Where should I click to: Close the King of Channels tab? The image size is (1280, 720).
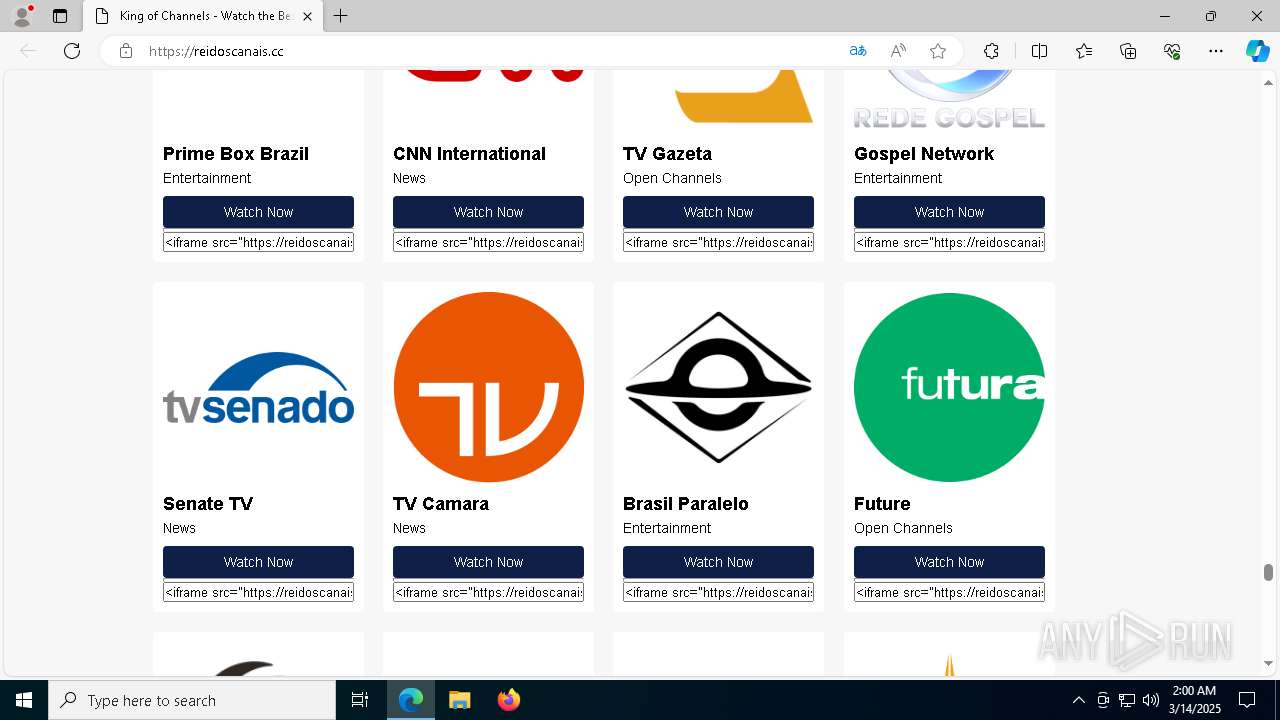[307, 16]
